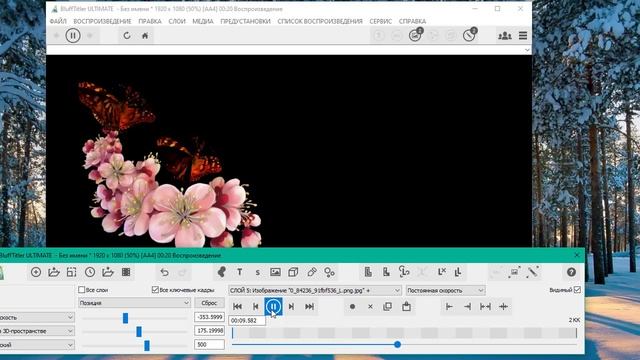Screen dimensions: 640x360
Task: Toggle the Все ключевые кадры checkbox
Action: 155,290
